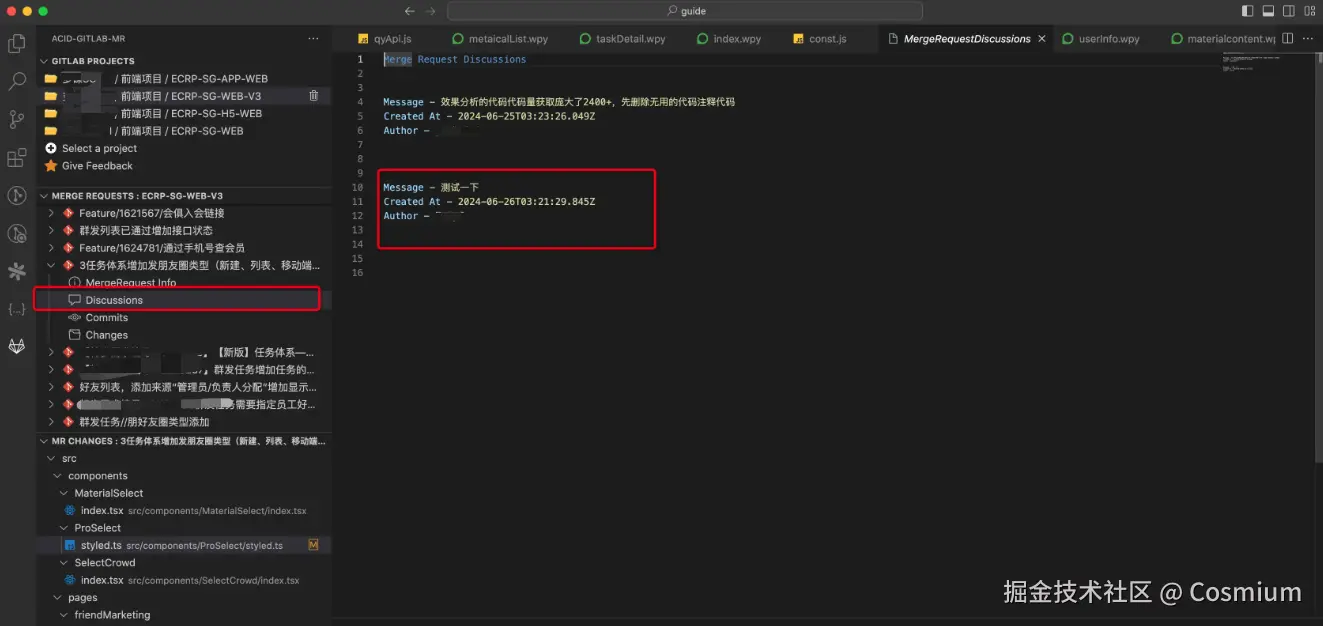Open the Extensions view in activity bar

[x=16, y=158]
